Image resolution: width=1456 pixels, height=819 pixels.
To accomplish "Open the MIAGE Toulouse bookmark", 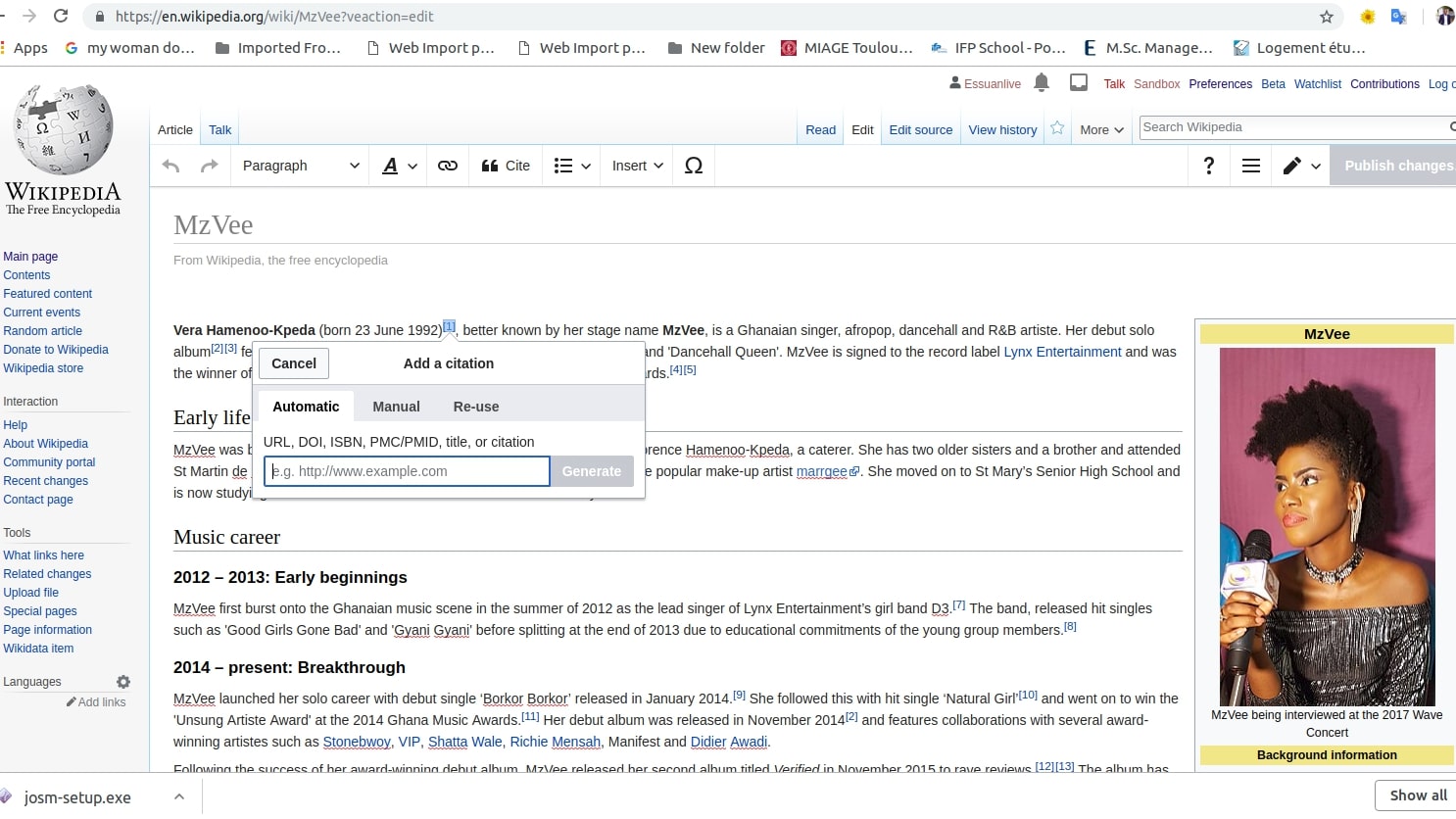I will tap(847, 48).
